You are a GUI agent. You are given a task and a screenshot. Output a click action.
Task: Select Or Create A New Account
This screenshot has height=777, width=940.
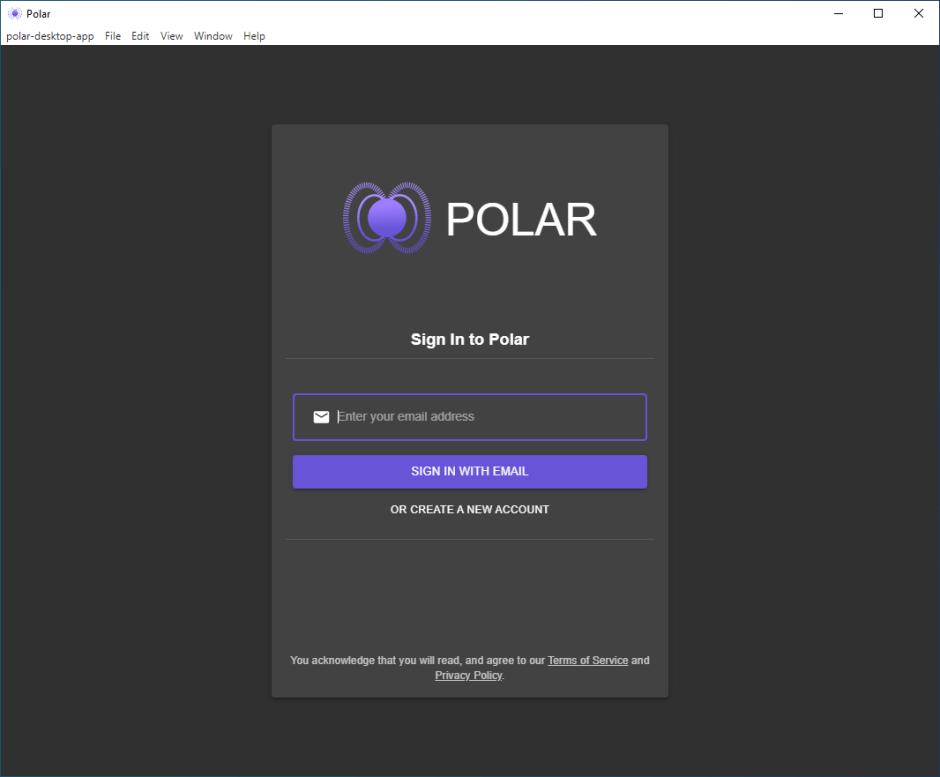(469, 509)
